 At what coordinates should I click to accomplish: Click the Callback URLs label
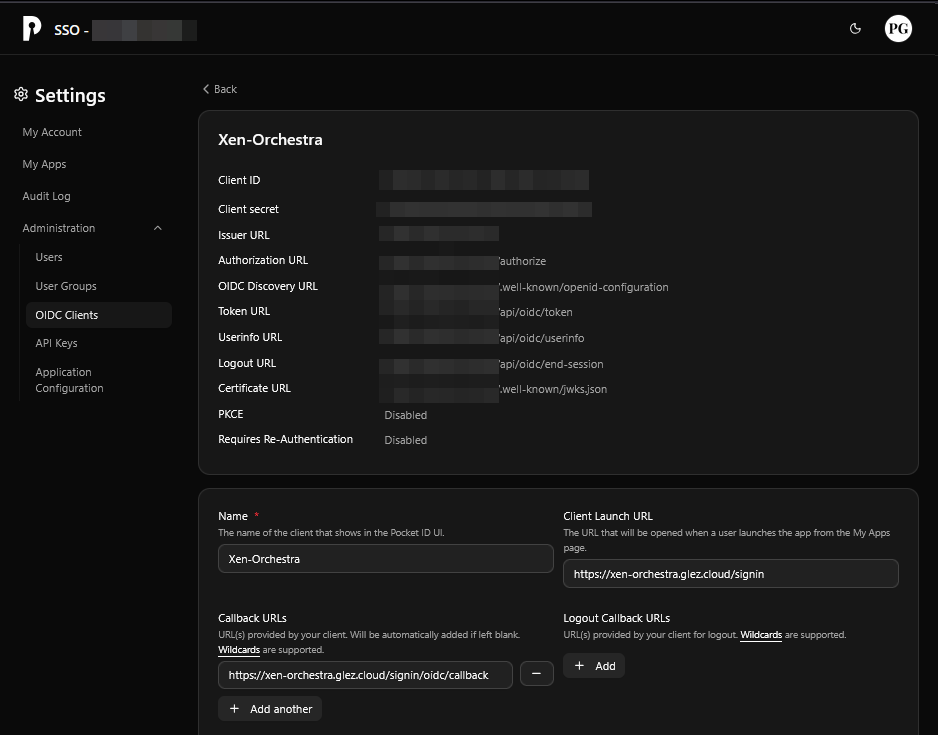tap(252, 618)
